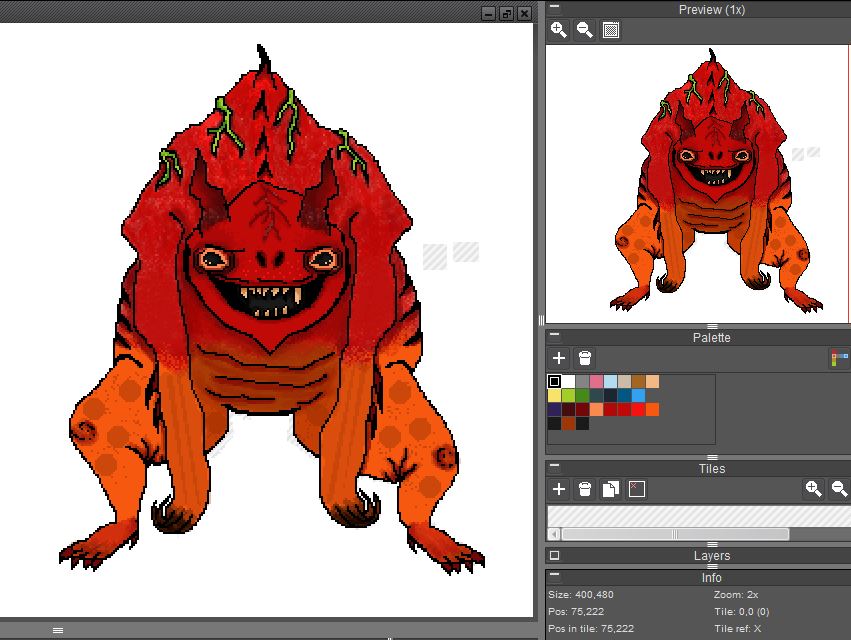Zoom out in the Tiles panel

point(839,489)
